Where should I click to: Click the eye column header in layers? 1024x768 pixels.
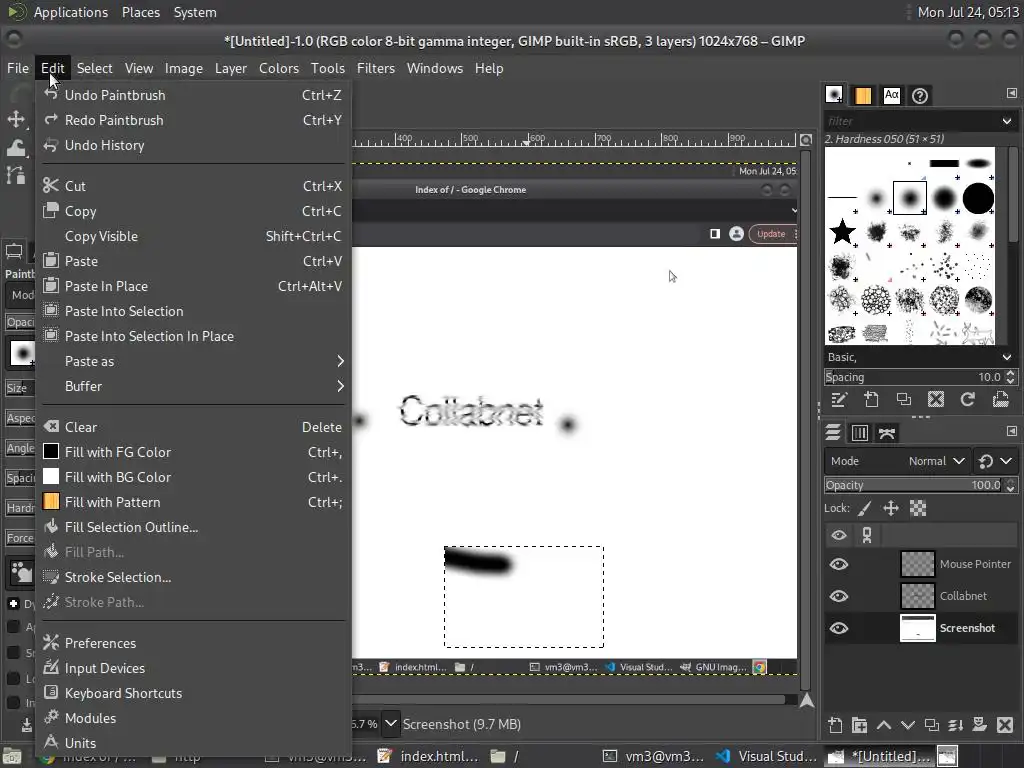(839, 536)
